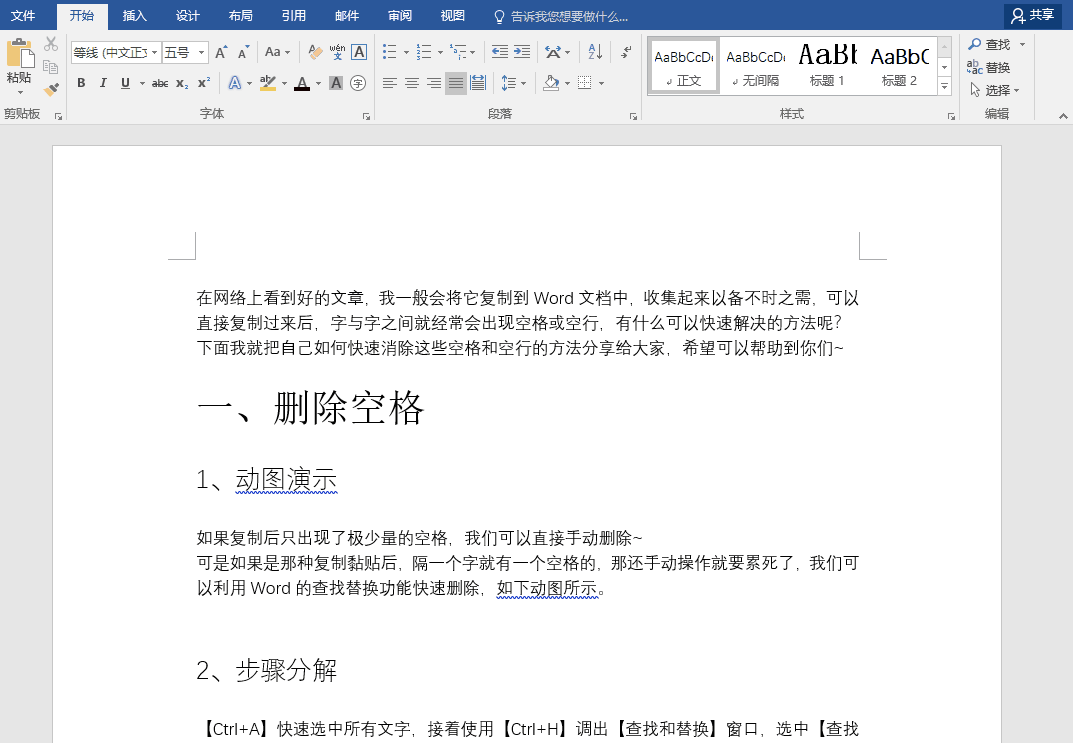The height and width of the screenshot is (743, 1073).
Task: Click the Copy icon
Action: click(x=51, y=66)
